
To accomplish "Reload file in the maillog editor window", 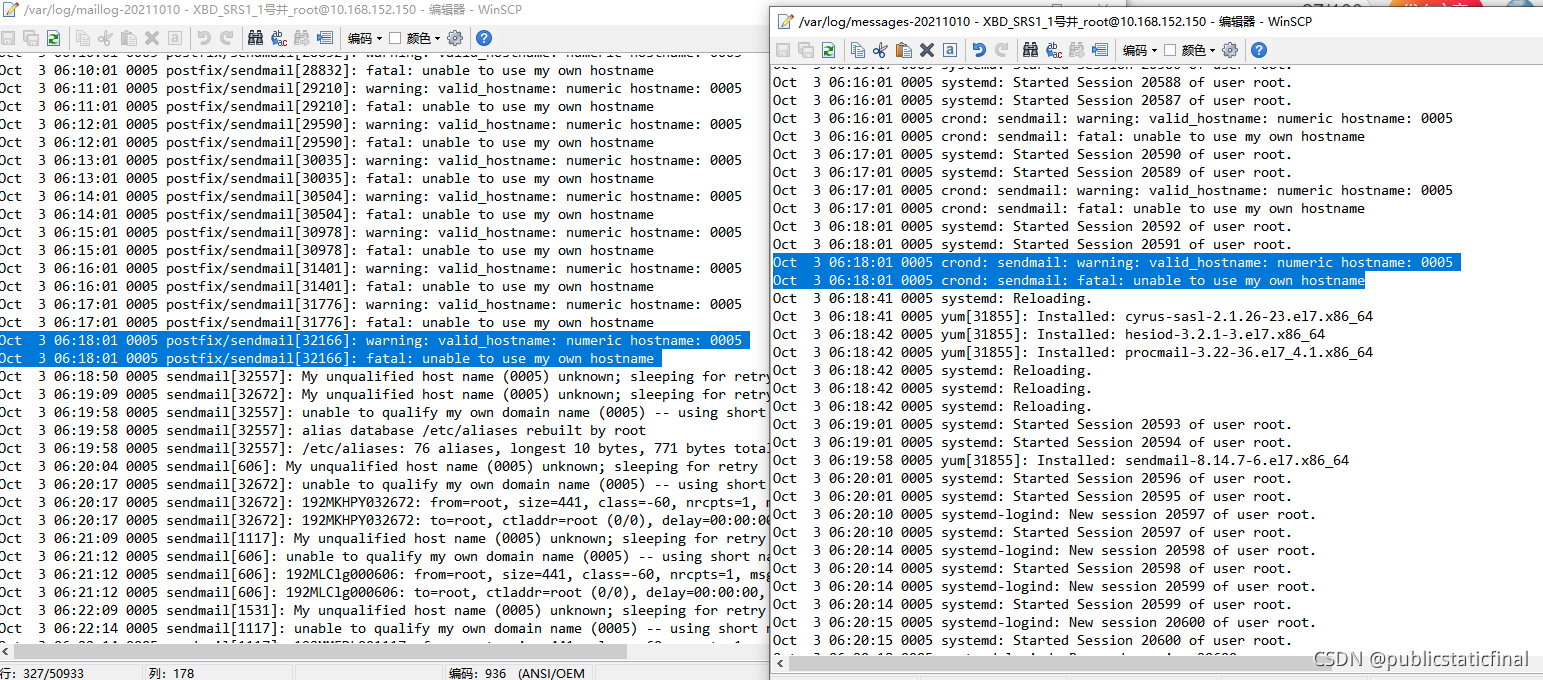I will pyautogui.click(x=53, y=38).
